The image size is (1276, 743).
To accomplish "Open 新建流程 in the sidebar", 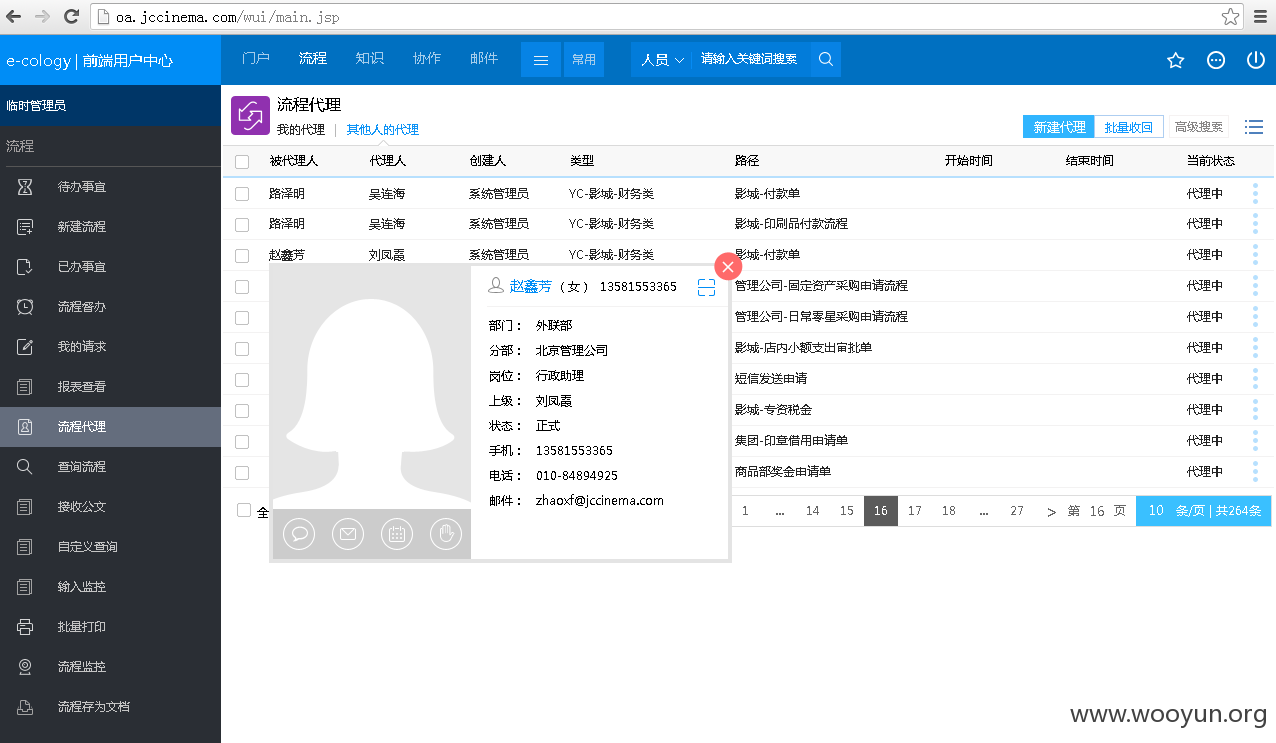I will [110, 227].
